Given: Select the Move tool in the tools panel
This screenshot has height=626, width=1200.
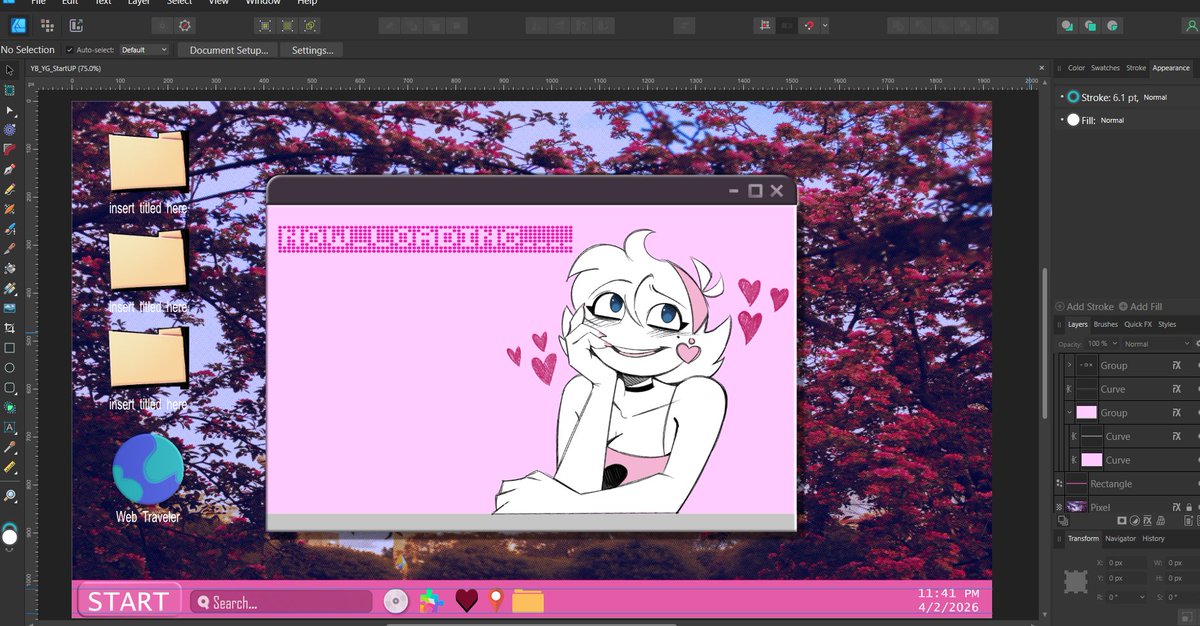Looking at the screenshot, I should coord(10,70).
